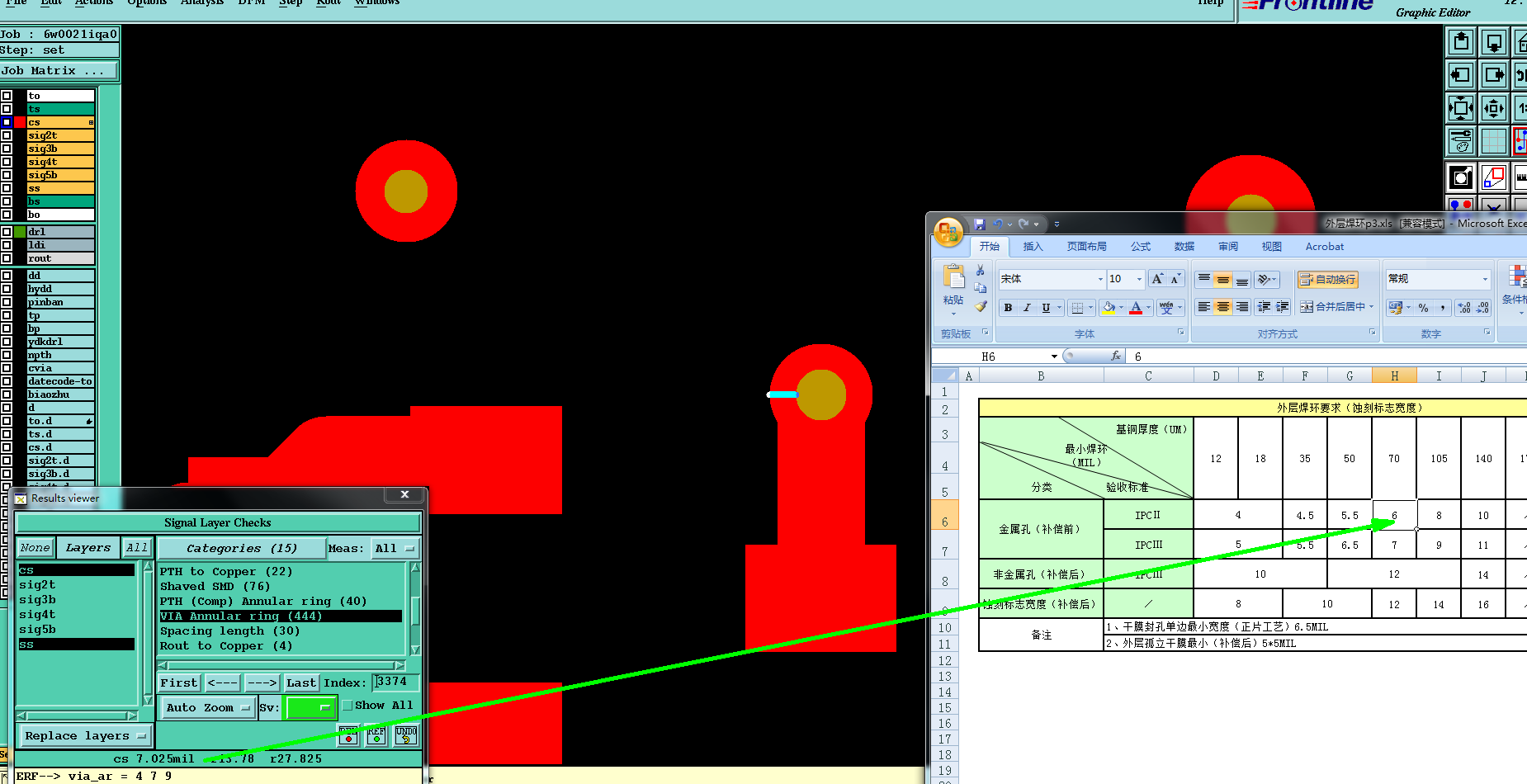The image size is (1527, 784).
Task: Click the Cut scissors icon in Excel
Action: click(x=980, y=271)
